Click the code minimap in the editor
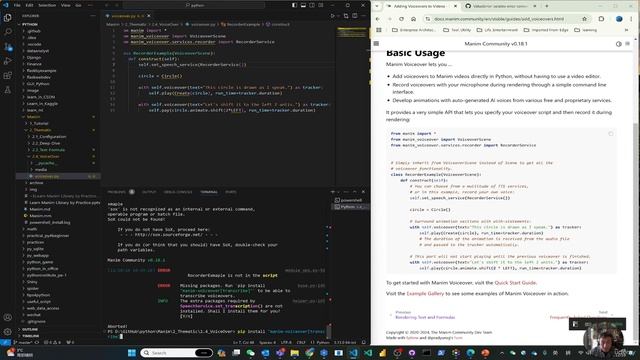 [353, 33]
